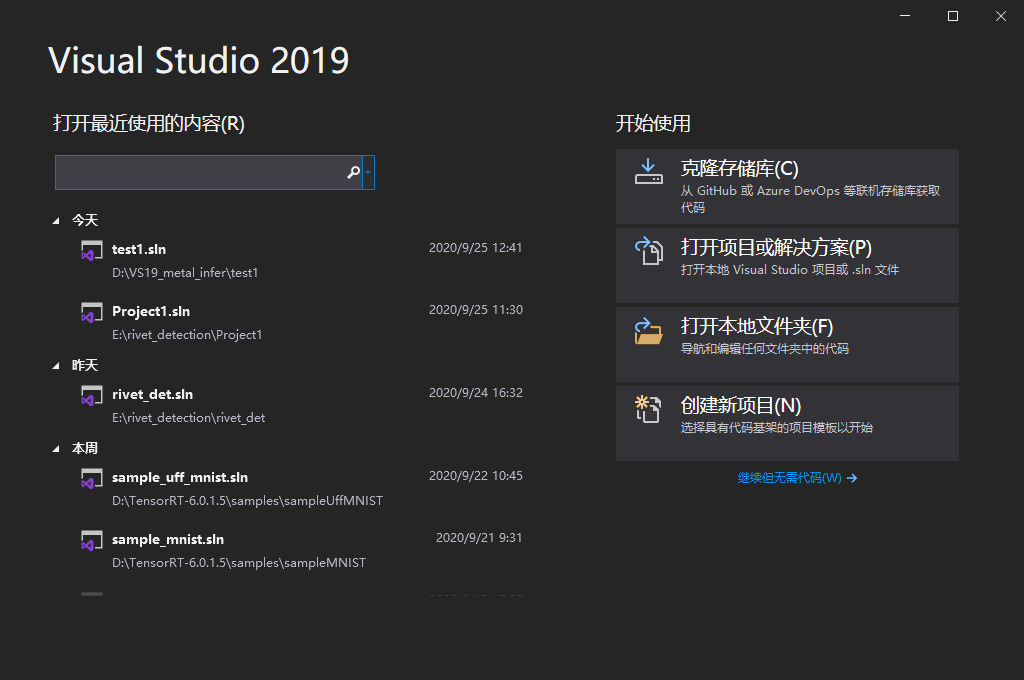Click the clone repository icon
1024x680 pixels.
(647, 172)
